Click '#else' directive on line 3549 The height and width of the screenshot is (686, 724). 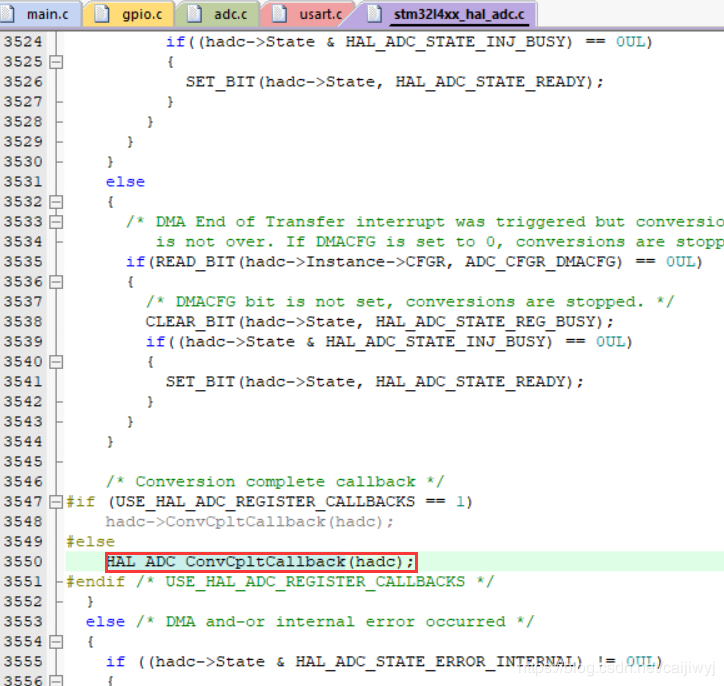click(x=90, y=542)
